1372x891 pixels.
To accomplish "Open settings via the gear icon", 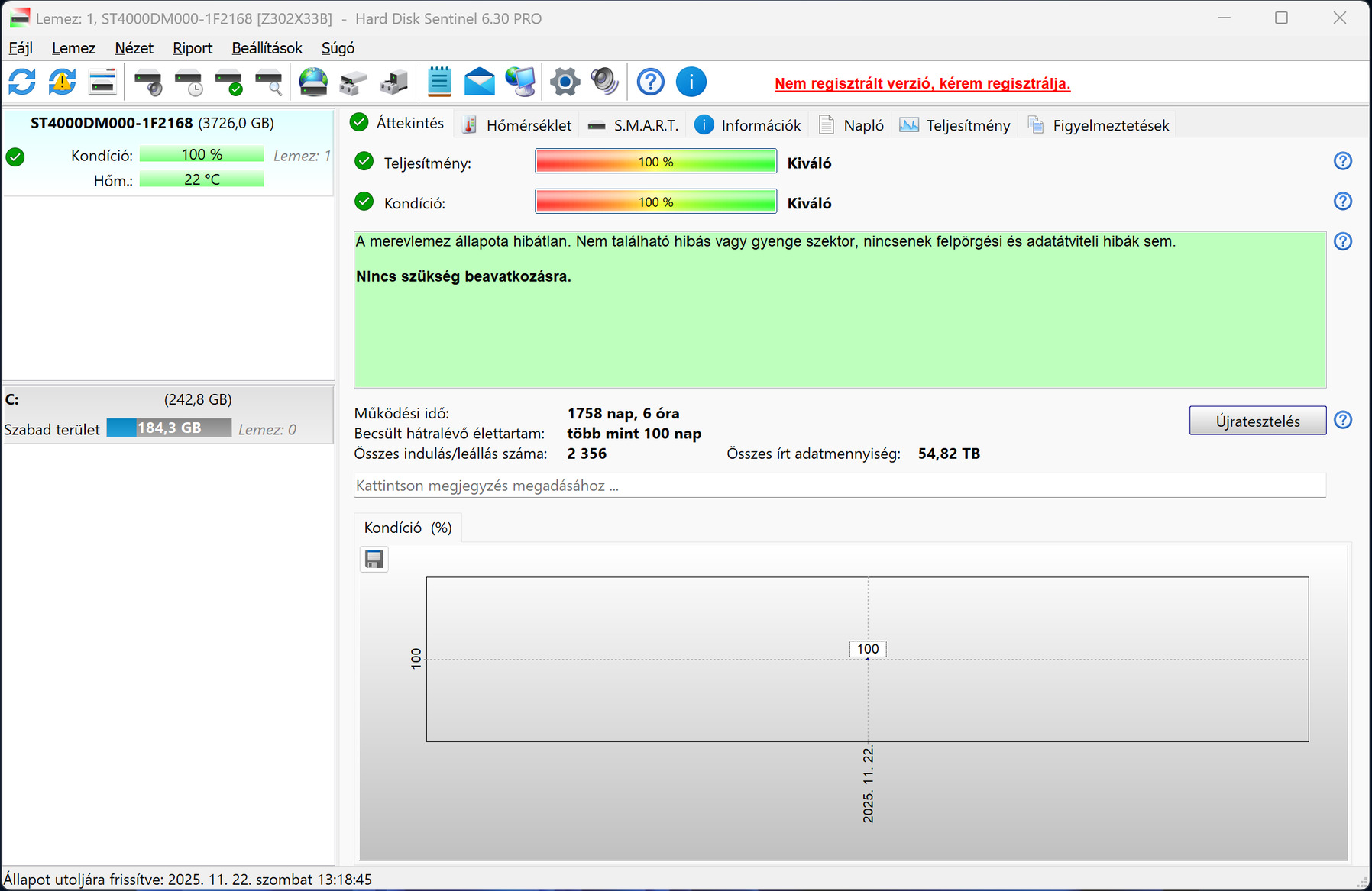I will (565, 82).
